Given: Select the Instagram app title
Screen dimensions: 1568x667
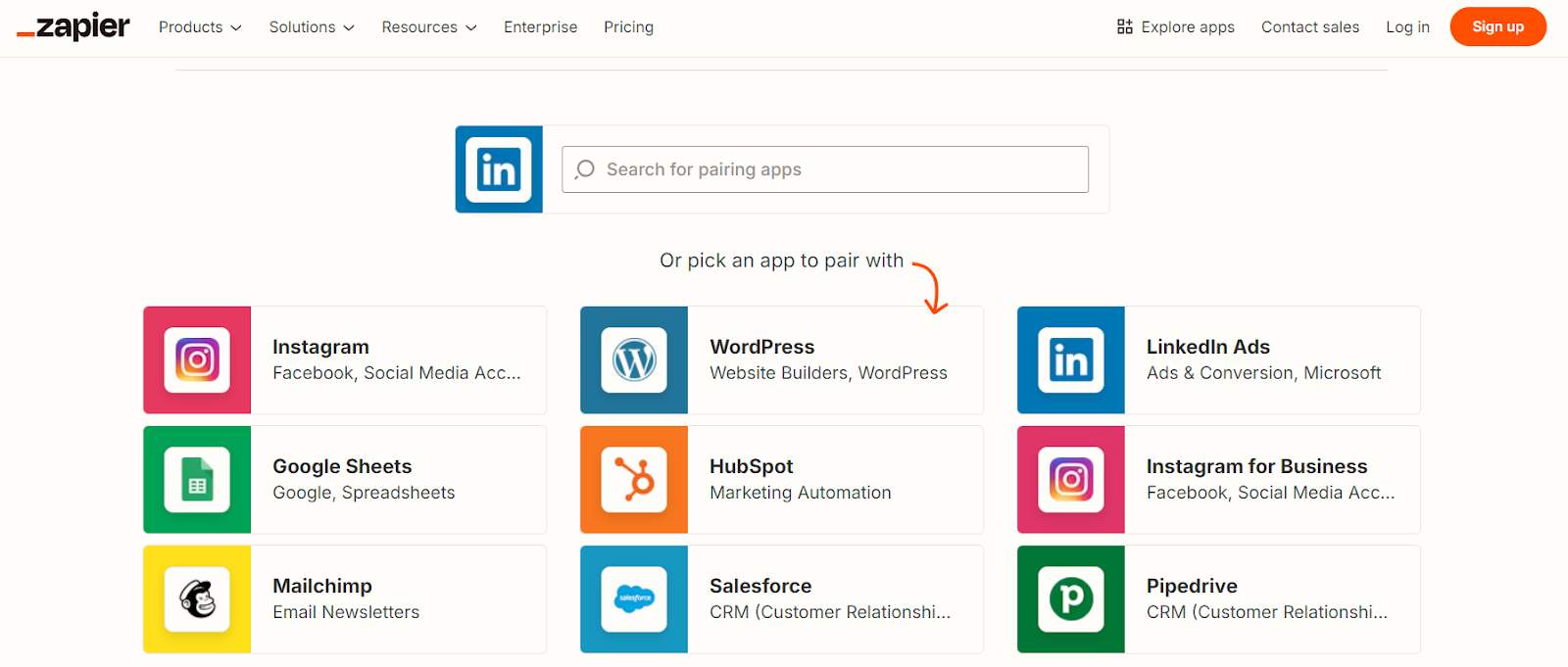Looking at the screenshot, I should (320, 347).
